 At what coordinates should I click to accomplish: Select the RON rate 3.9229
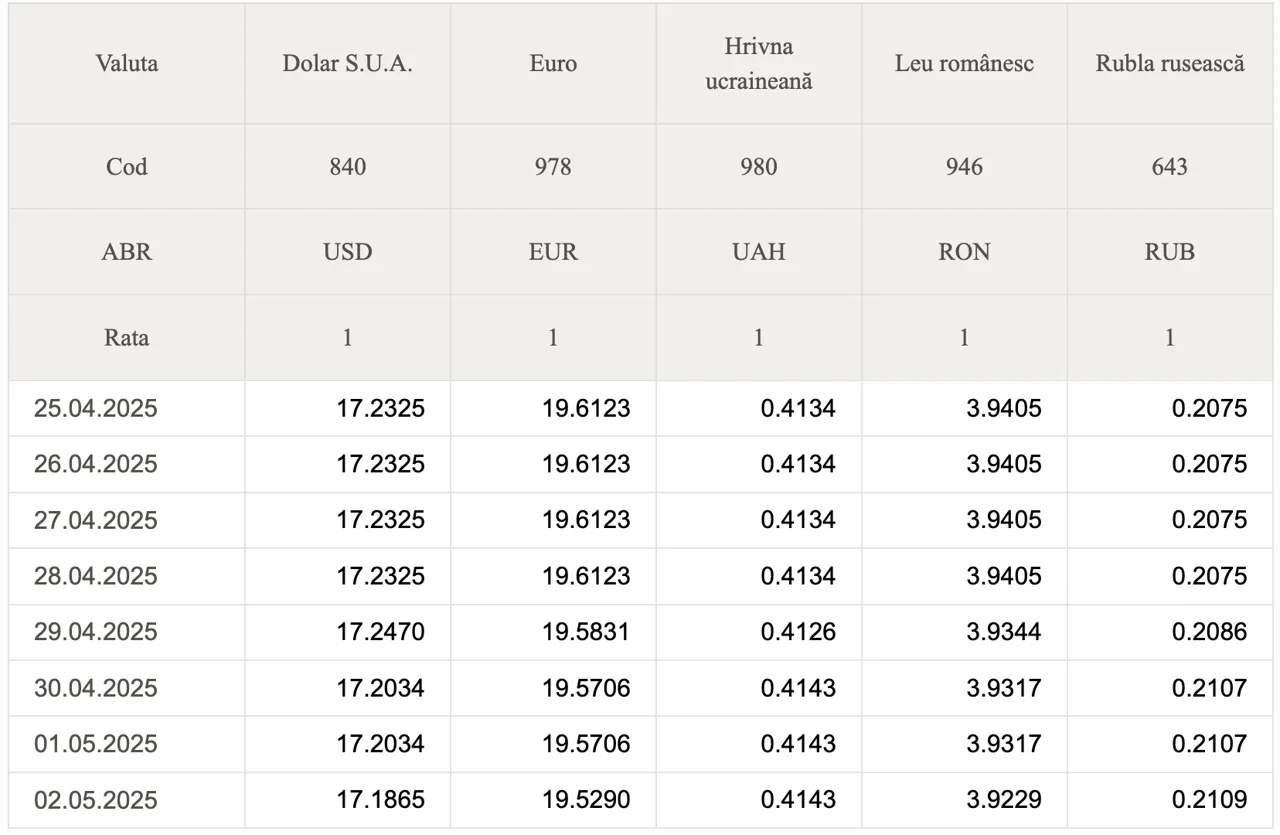(1004, 800)
